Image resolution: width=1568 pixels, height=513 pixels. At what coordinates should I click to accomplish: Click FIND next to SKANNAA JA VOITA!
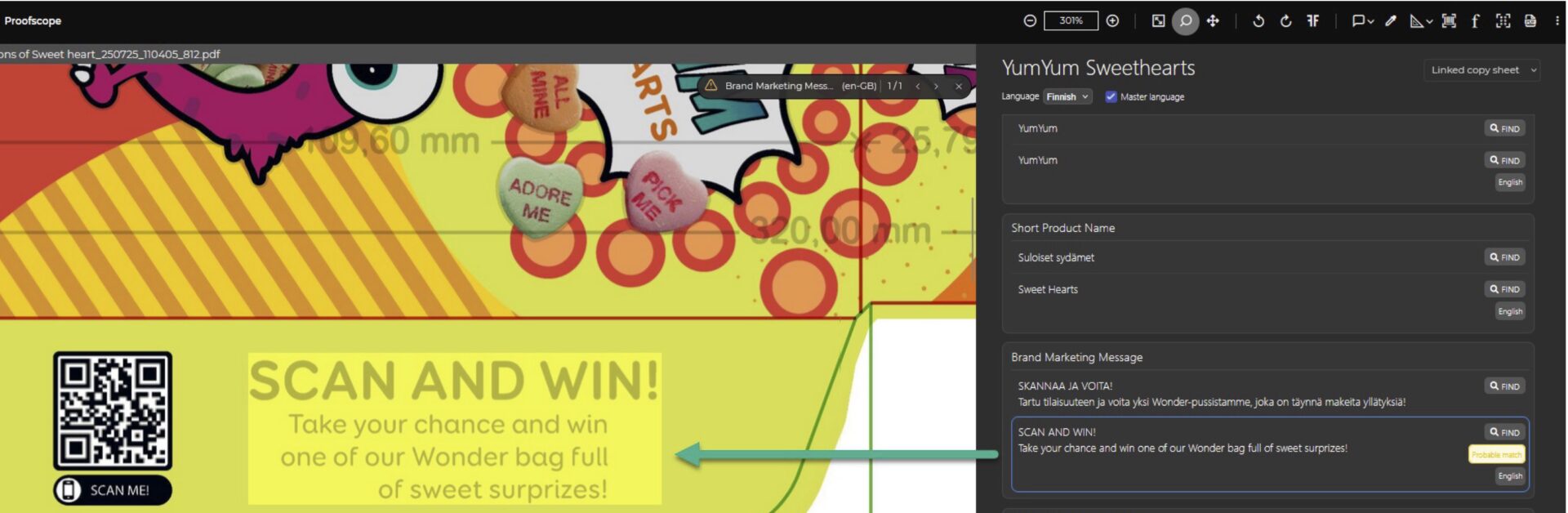point(1504,386)
